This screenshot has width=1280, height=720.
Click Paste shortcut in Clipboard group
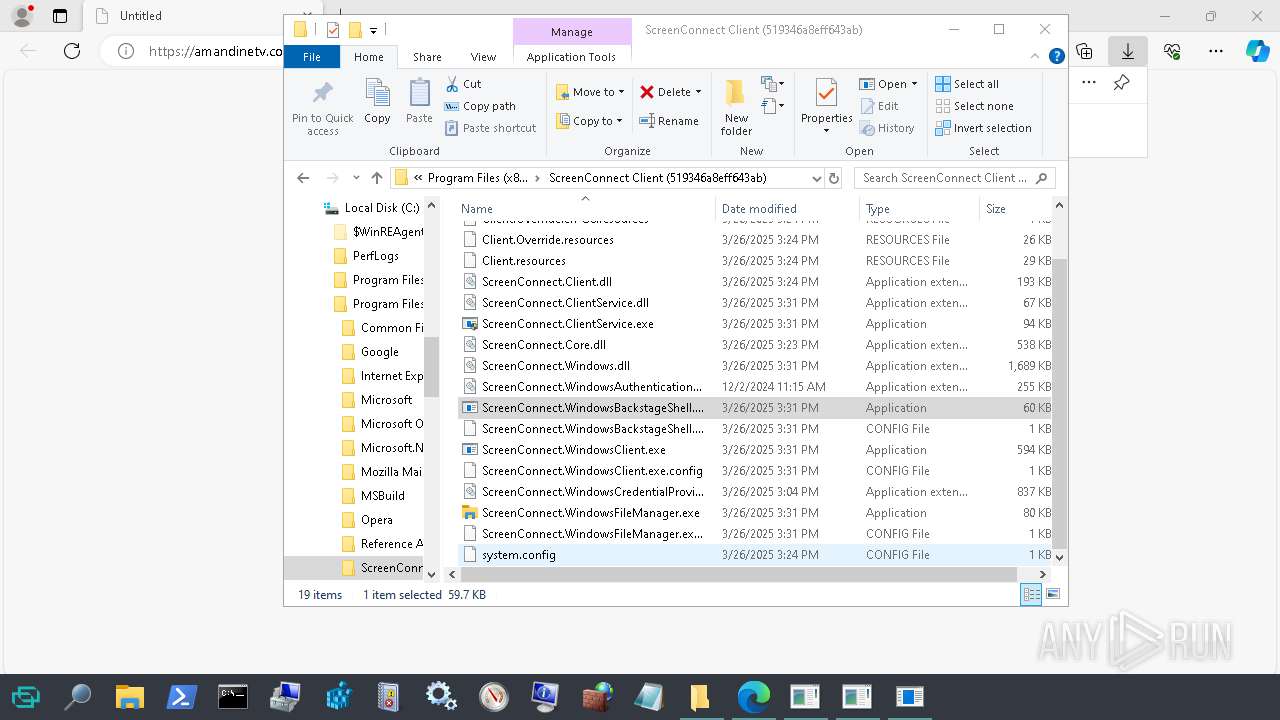pos(490,128)
